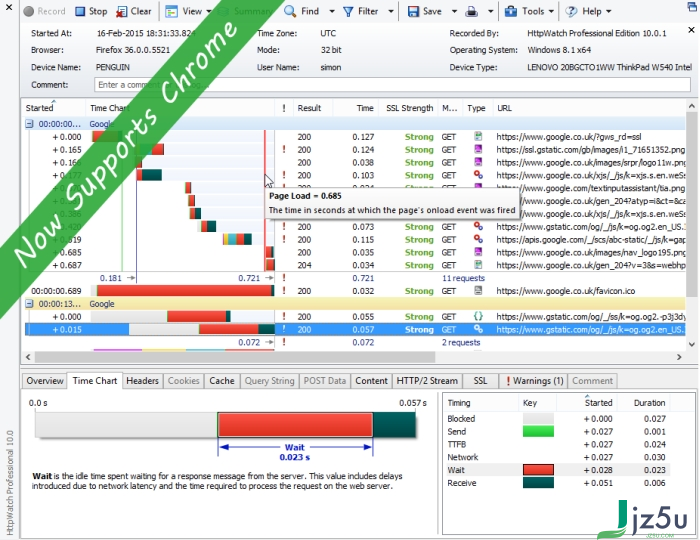700x540 pixels.
Task: Close the summary info panel
Action: (x=691, y=30)
